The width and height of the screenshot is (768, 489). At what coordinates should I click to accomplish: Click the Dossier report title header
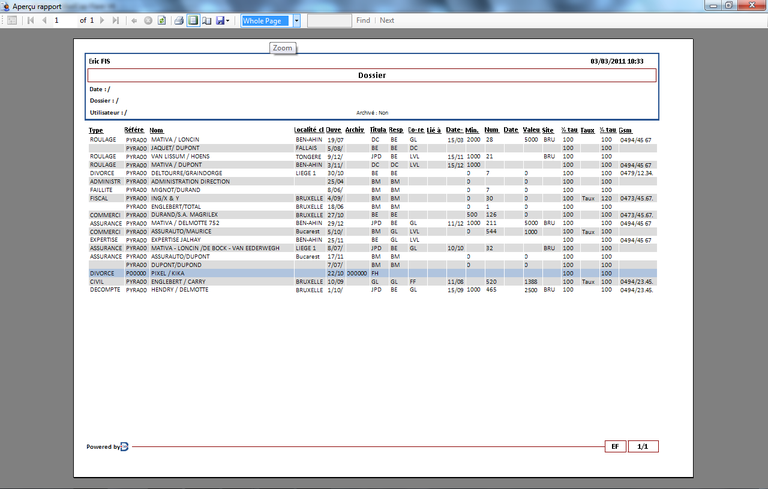[x=372, y=75]
